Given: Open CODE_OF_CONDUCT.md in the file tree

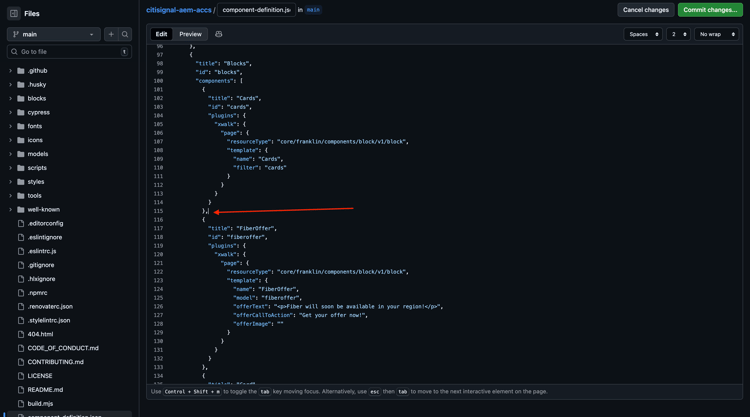Looking at the screenshot, I should click(x=63, y=348).
